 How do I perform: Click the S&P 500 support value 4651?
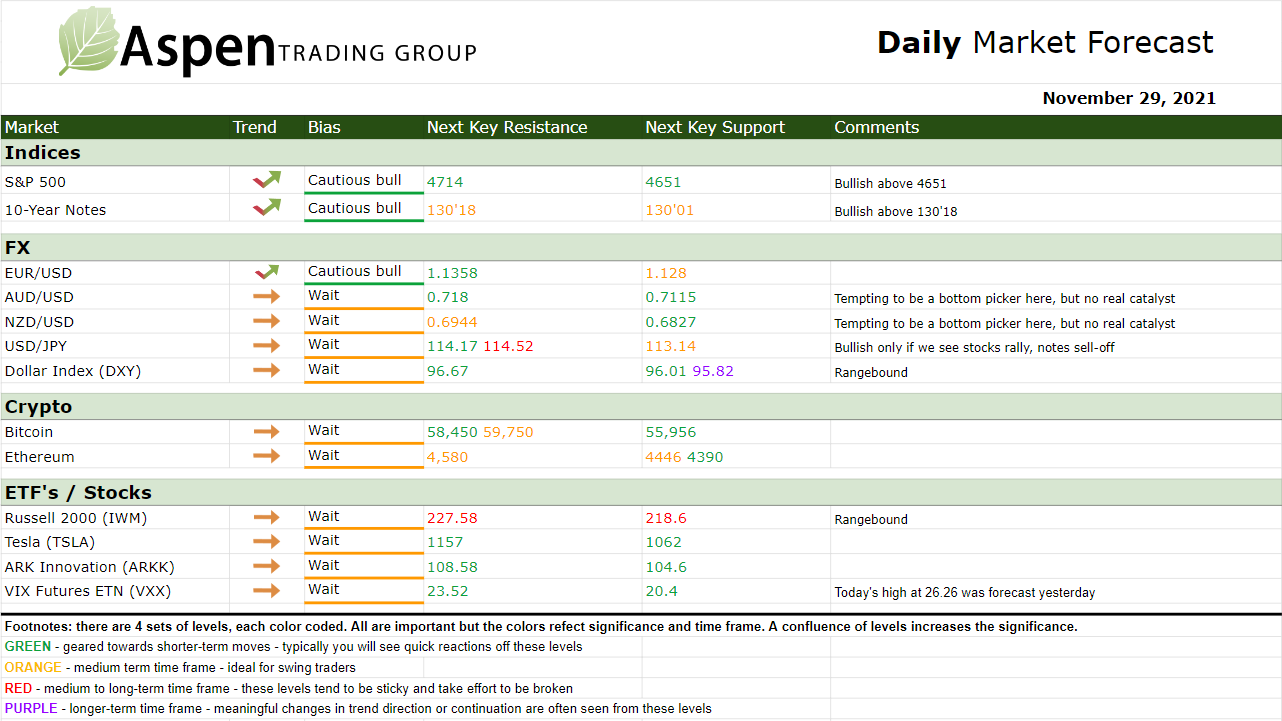click(663, 182)
